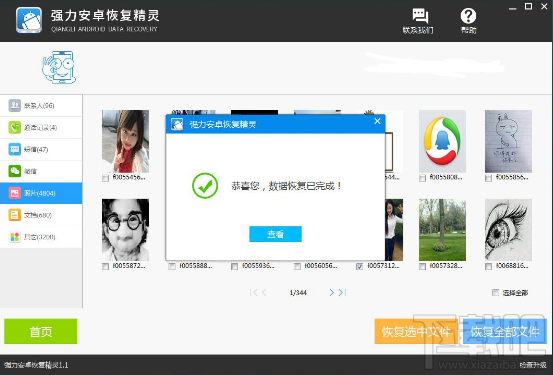Open the call records (4) tab
This screenshot has height=375, width=553.
[x=41, y=127]
